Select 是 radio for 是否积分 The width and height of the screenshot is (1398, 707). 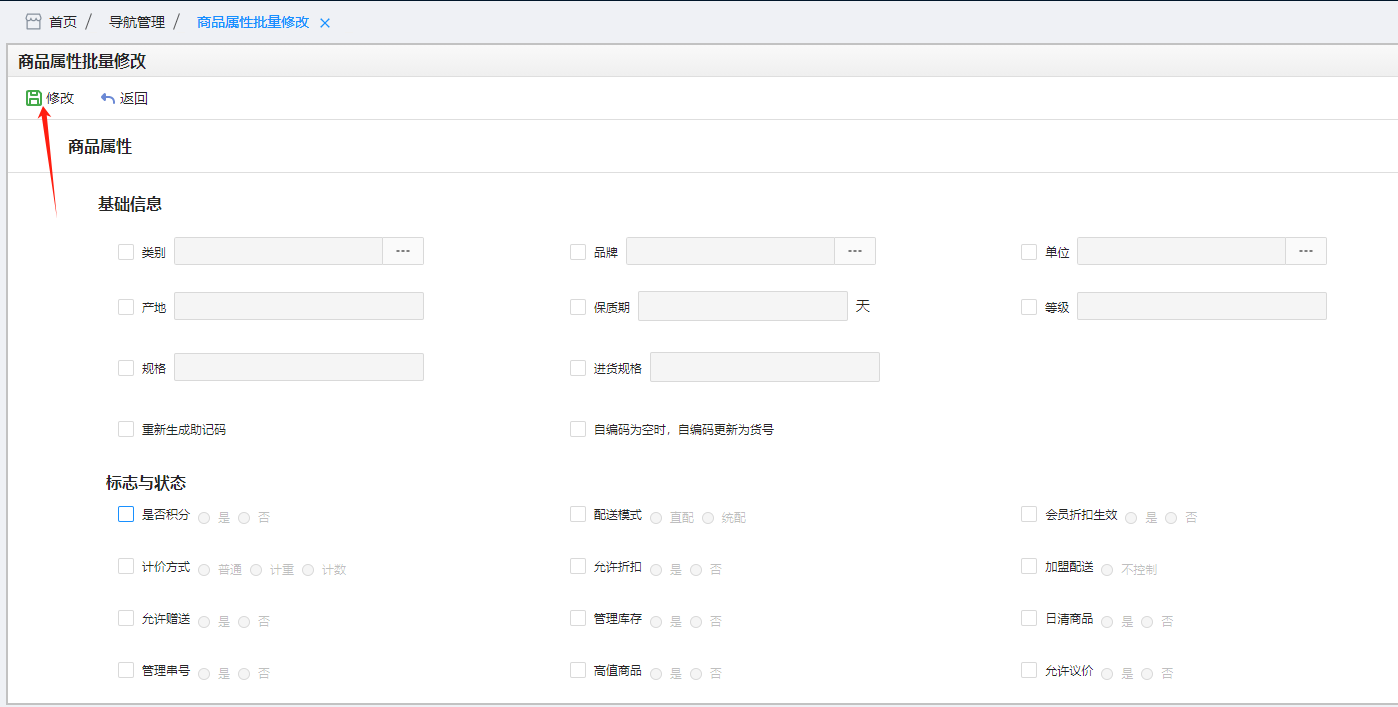[x=204, y=518]
